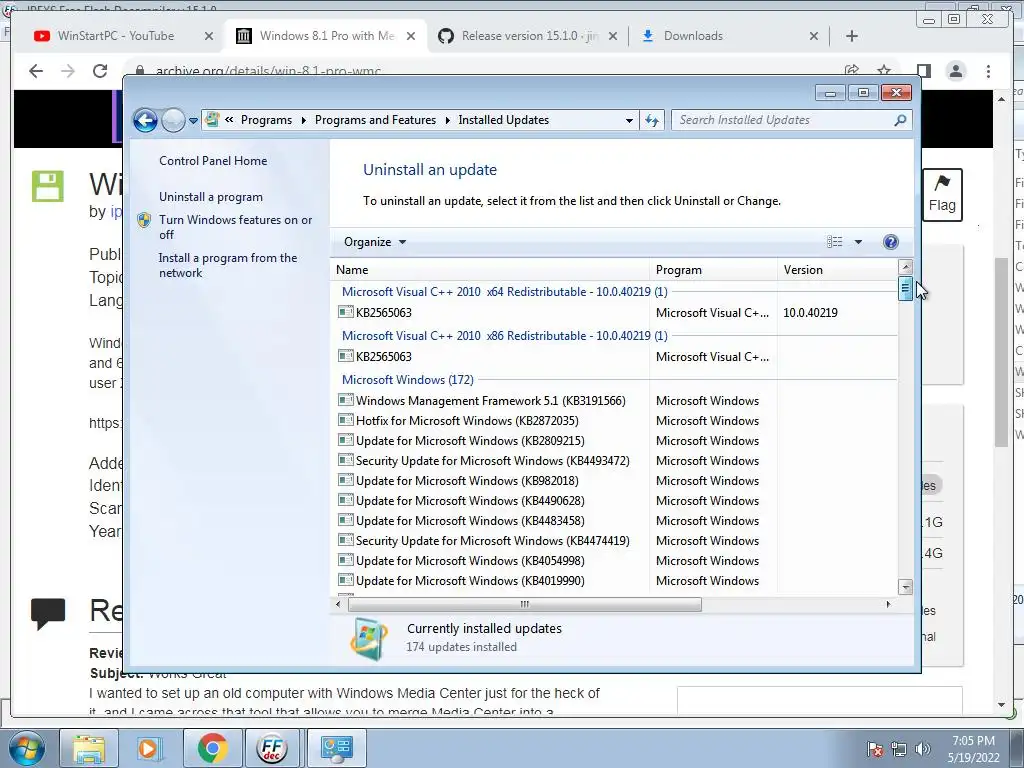
Task: Select Update for Microsoft Windows (KB4490628)
Action: click(470, 501)
